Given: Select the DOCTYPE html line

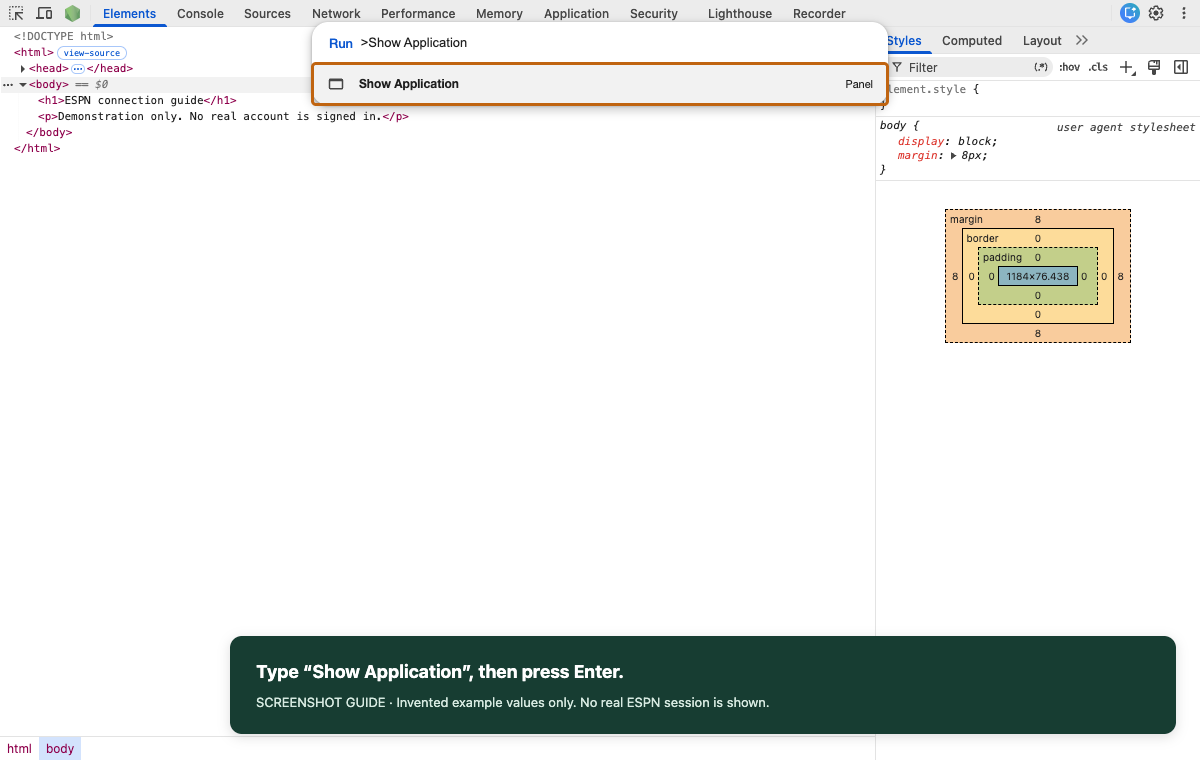Looking at the screenshot, I should [64, 36].
